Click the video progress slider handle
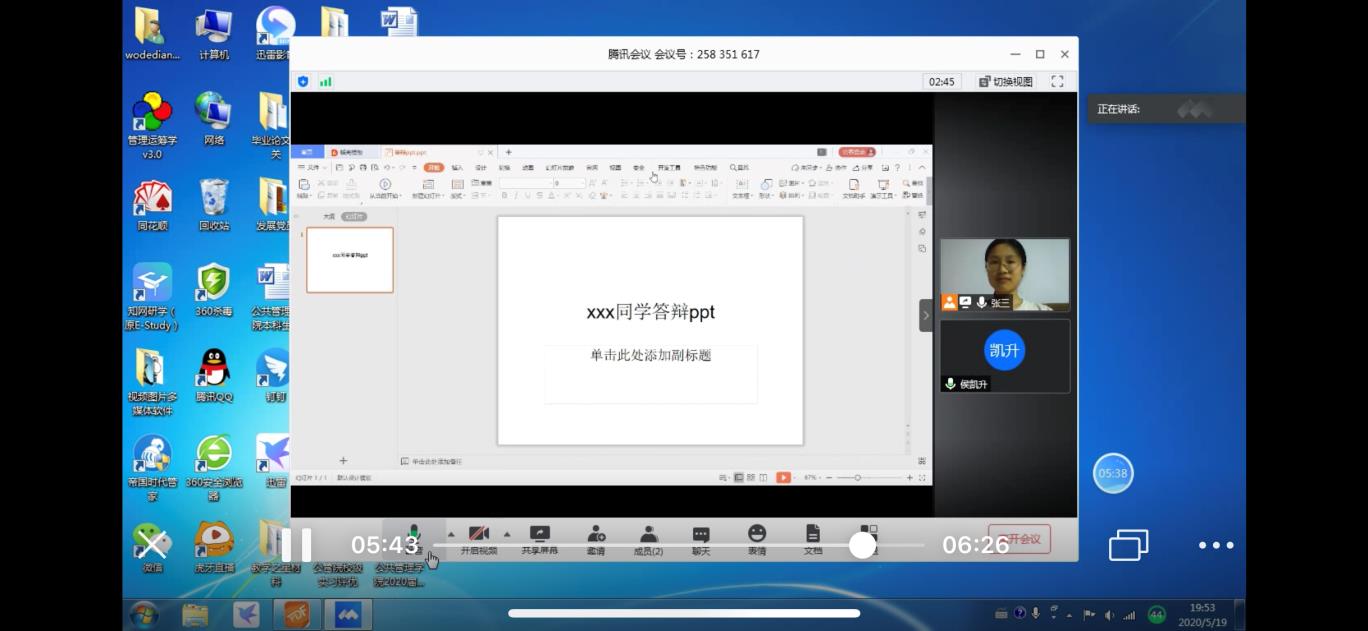The height and width of the screenshot is (631, 1368). 862,545
